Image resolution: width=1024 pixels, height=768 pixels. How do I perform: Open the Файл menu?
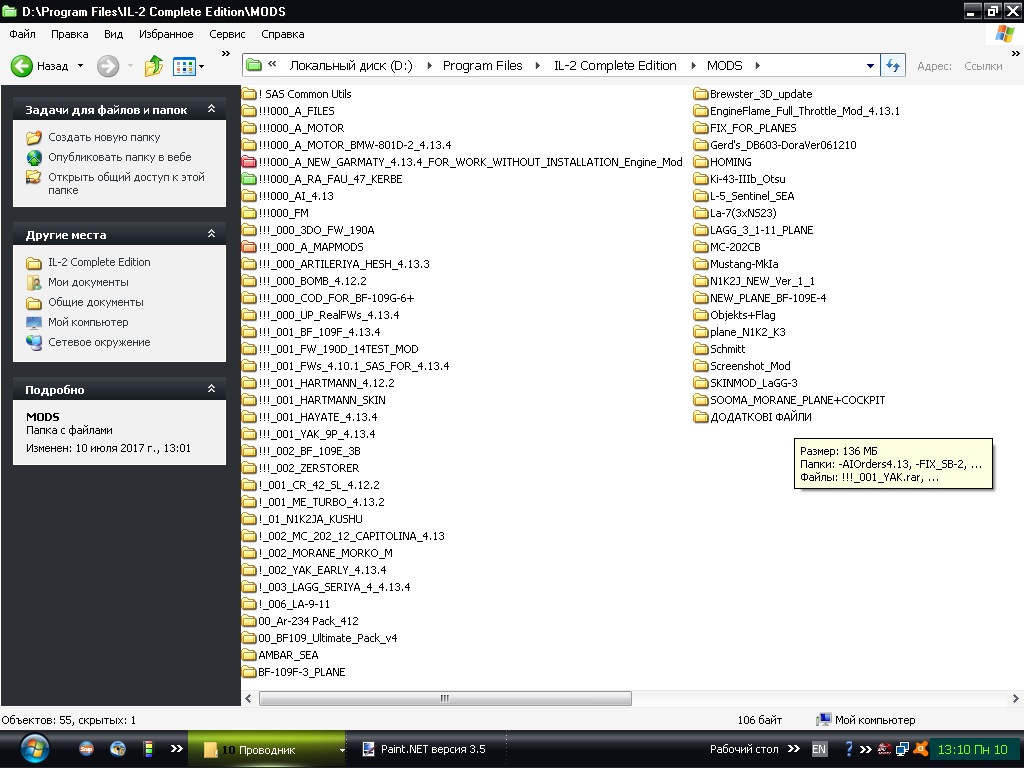[x=22, y=34]
